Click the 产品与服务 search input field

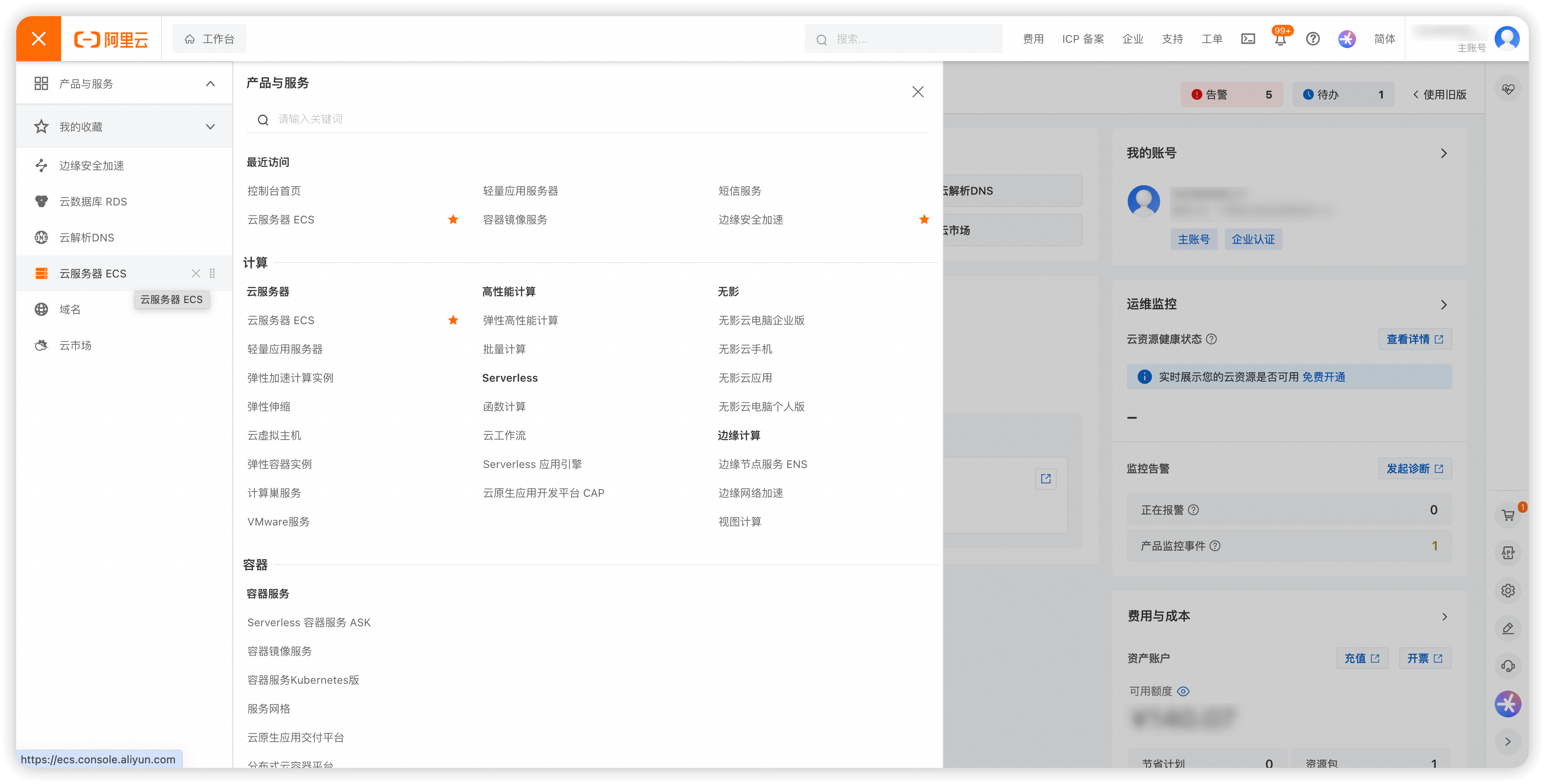pyautogui.click(x=590, y=120)
